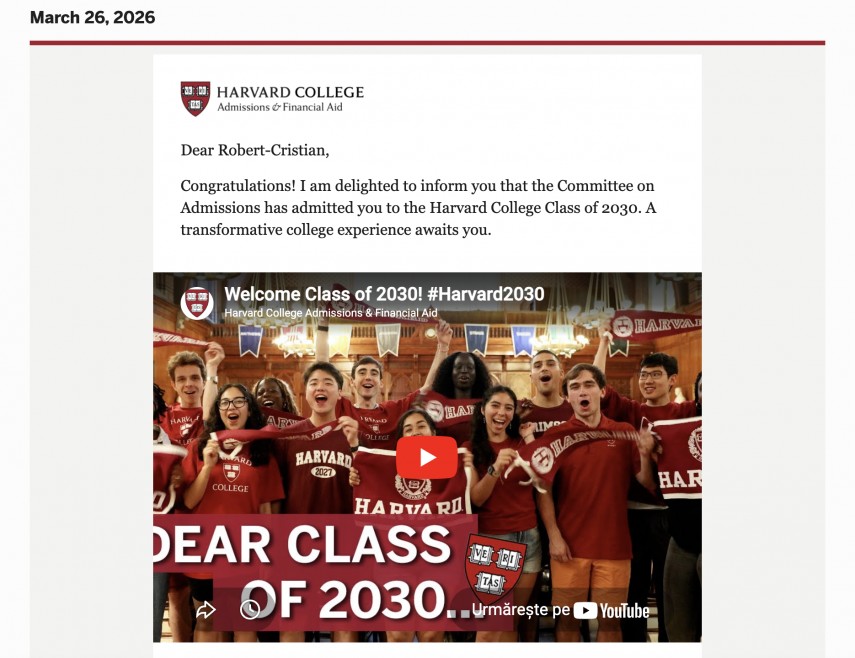Click the Harvard shield in email letterhead

pos(195,98)
